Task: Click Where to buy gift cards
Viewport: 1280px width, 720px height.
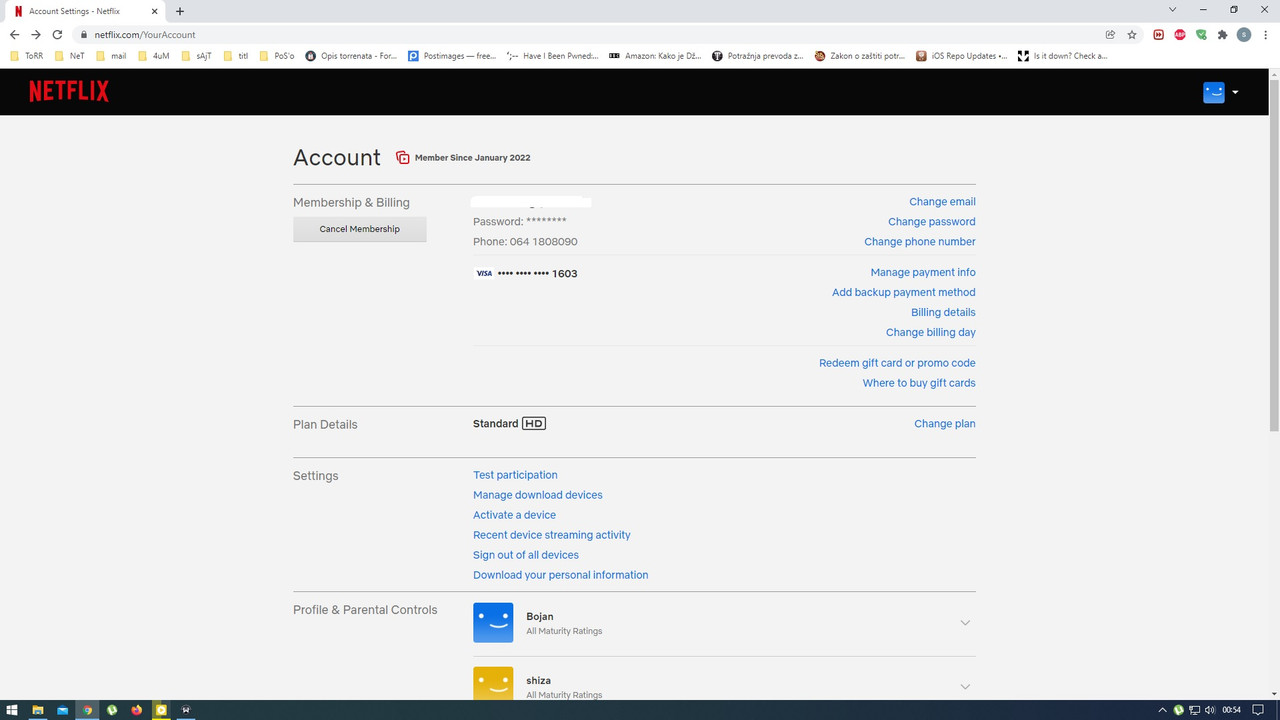Action: point(919,383)
